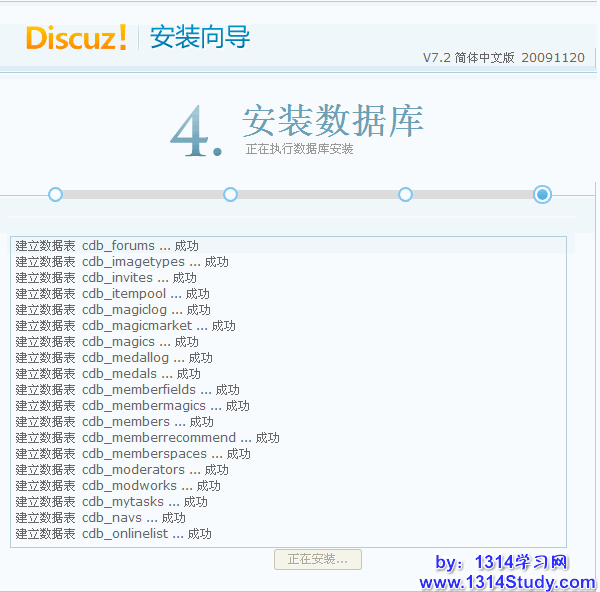
Task: Open the www.1314Study.com link
Action: tap(507, 582)
